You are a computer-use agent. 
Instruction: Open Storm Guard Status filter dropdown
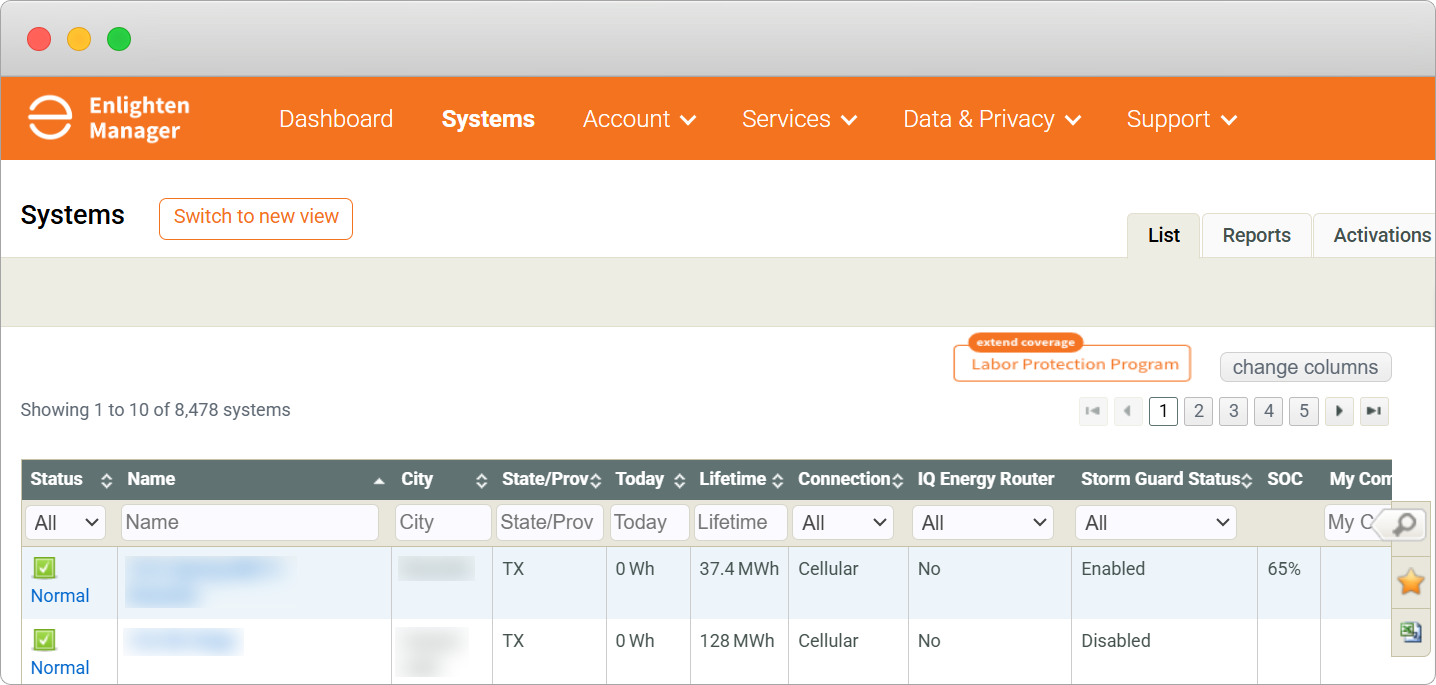point(1156,522)
